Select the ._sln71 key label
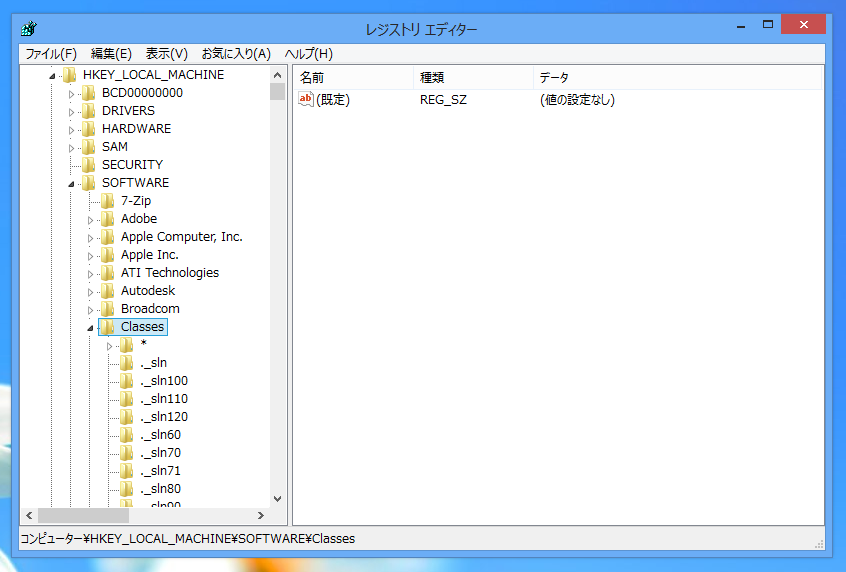 (x=161, y=471)
